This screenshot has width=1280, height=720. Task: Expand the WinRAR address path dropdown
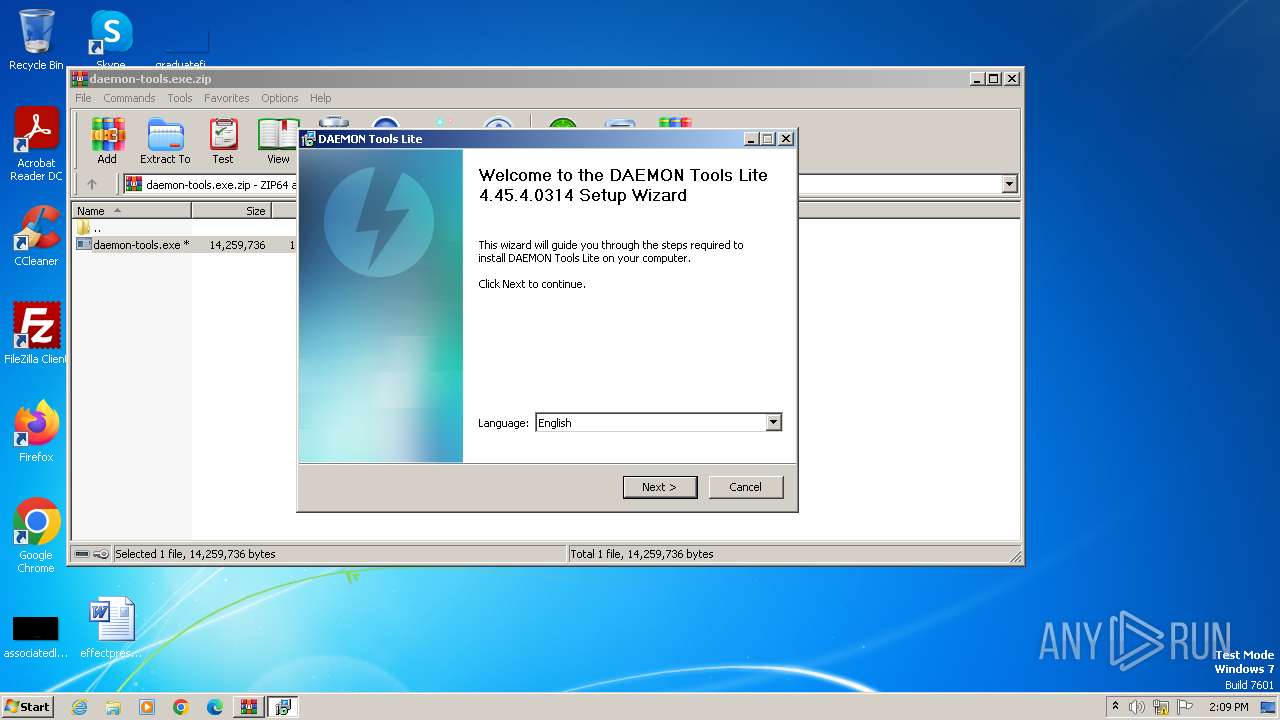[x=1009, y=184]
